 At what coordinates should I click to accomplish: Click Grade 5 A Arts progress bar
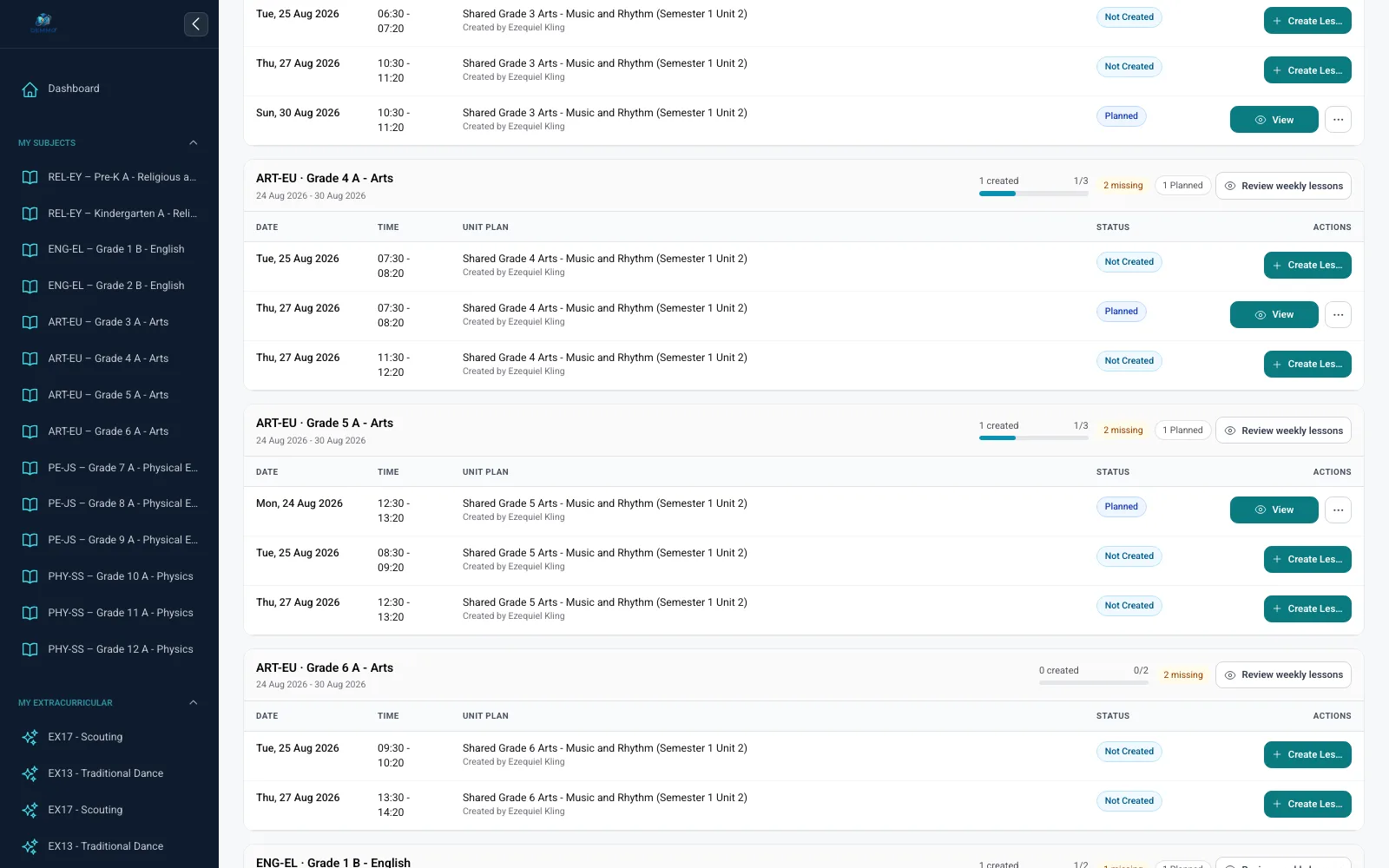pos(1033,438)
